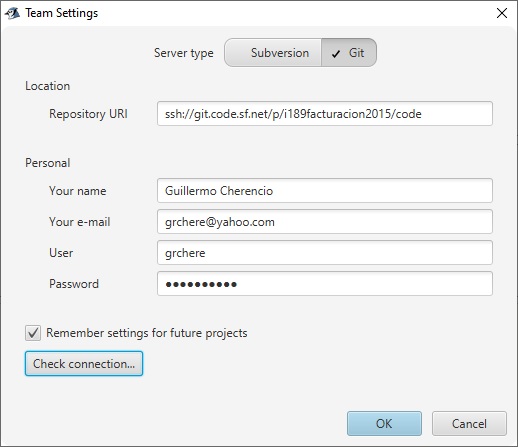The height and width of the screenshot is (447, 518).
Task: Click the Team Settings title text
Action: 62,13
